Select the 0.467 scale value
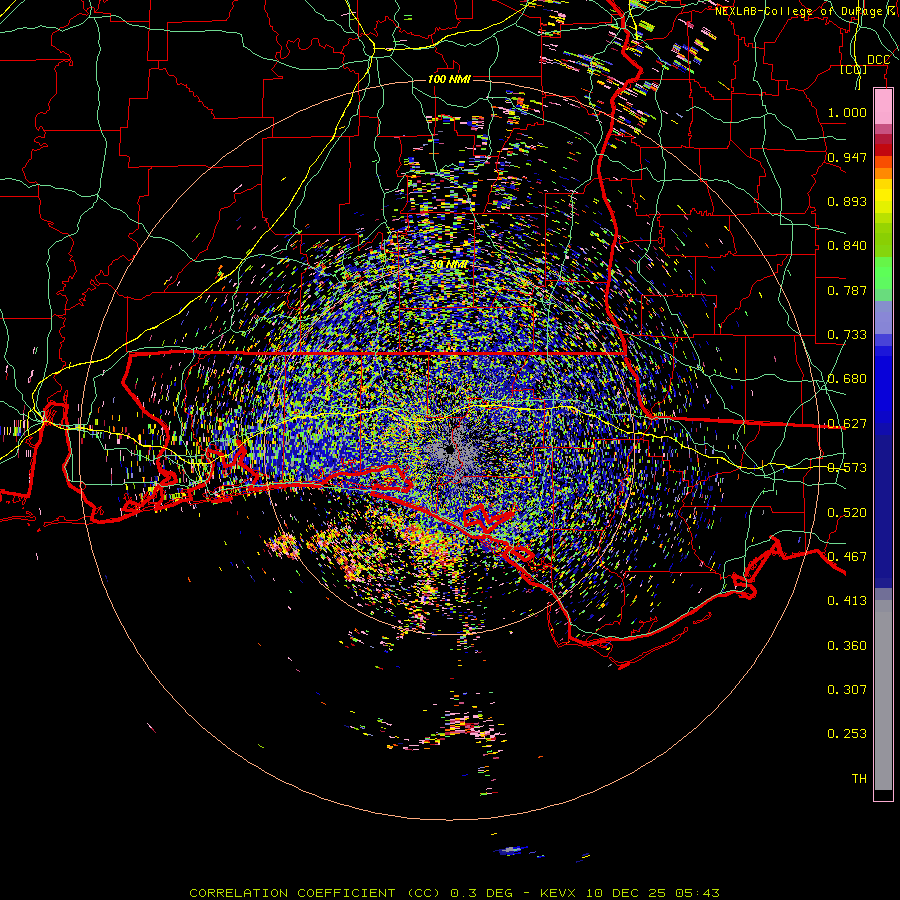The image size is (900, 900). click(847, 557)
